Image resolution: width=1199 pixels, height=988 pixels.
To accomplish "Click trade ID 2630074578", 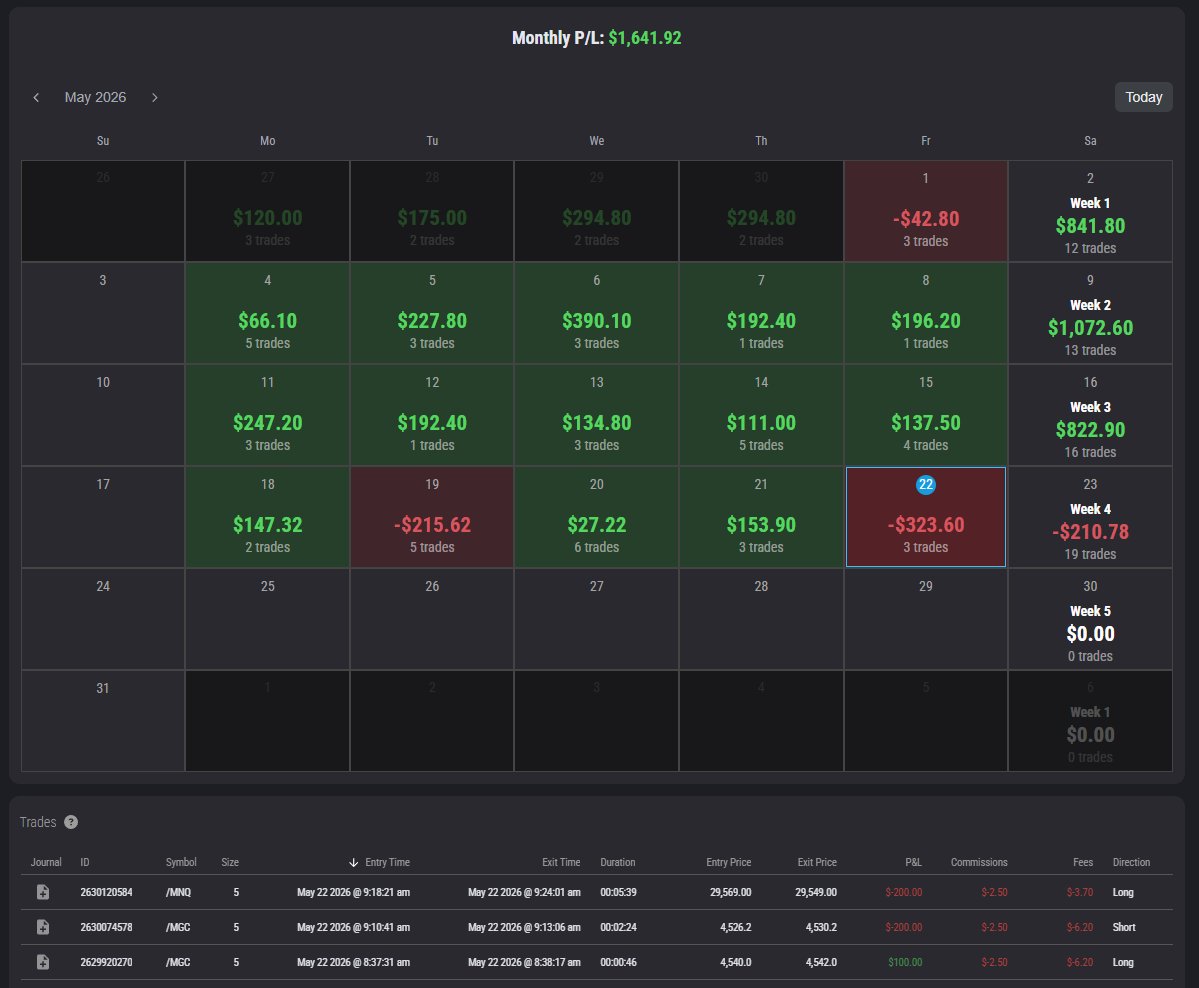I will pyautogui.click(x=106, y=927).
